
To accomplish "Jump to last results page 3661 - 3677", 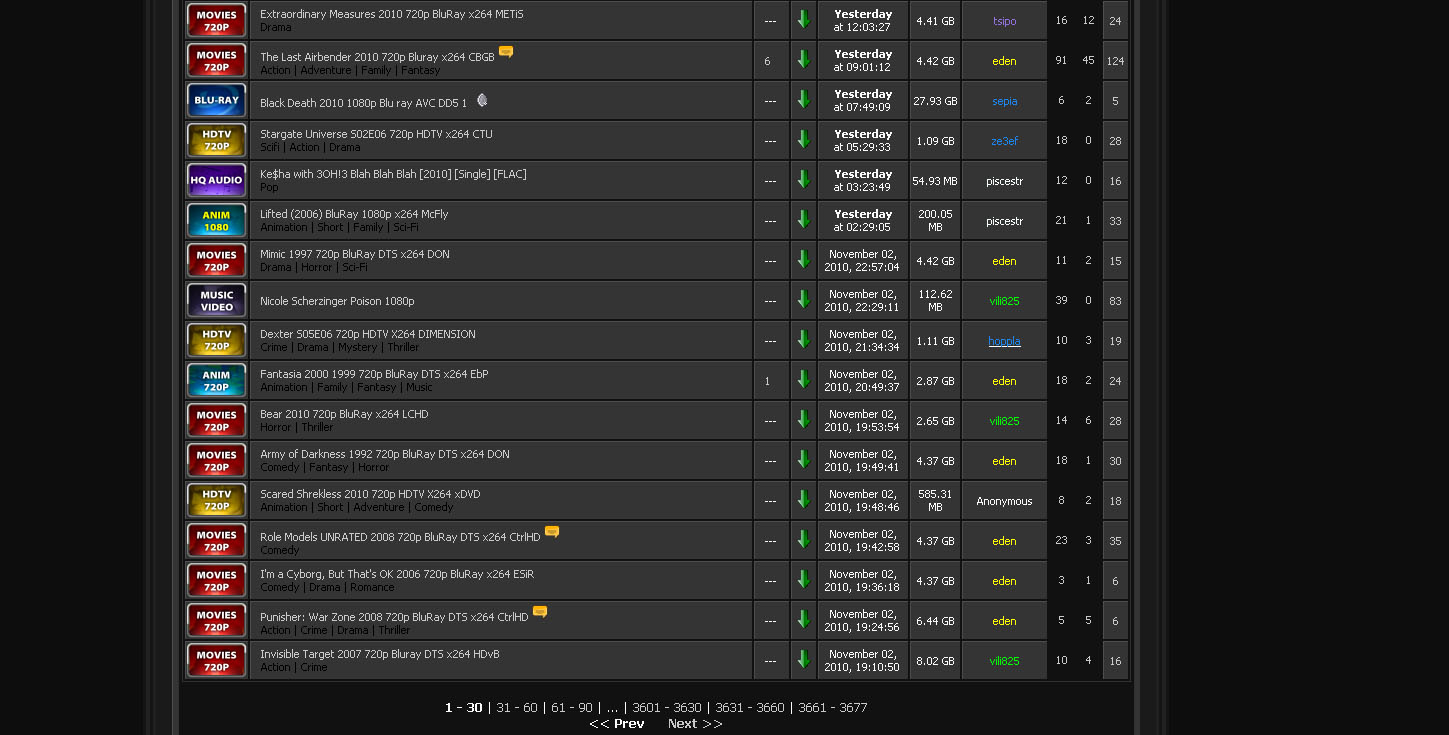I will pos(832,708).
